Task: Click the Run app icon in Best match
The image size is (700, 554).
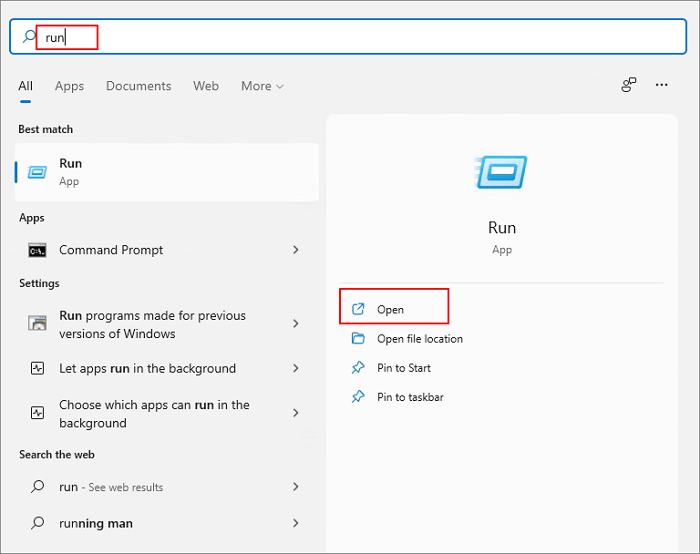Action: click(x=37, y=172)
